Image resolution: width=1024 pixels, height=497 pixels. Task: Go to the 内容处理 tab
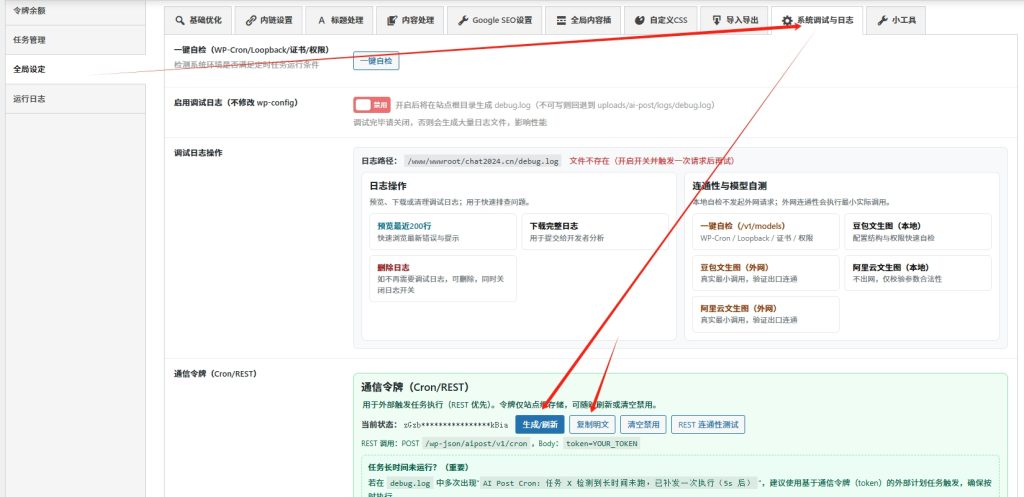tap(410, 20)
